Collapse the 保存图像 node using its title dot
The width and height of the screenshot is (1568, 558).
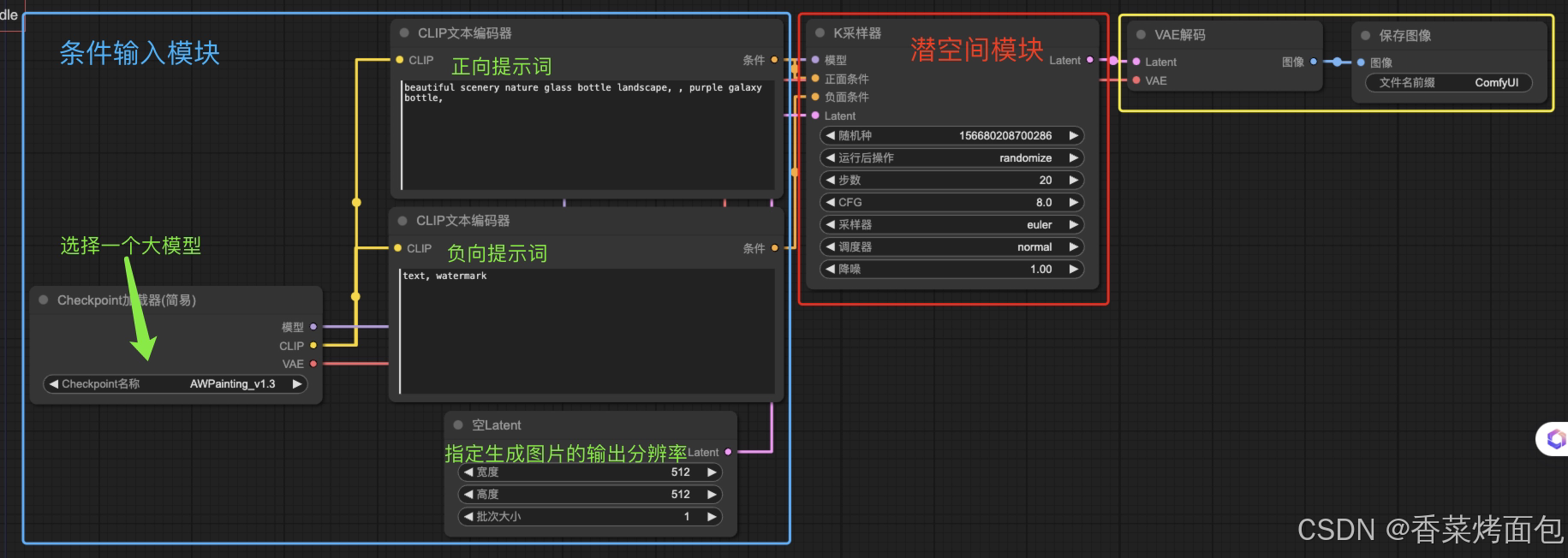(1366, 35)
